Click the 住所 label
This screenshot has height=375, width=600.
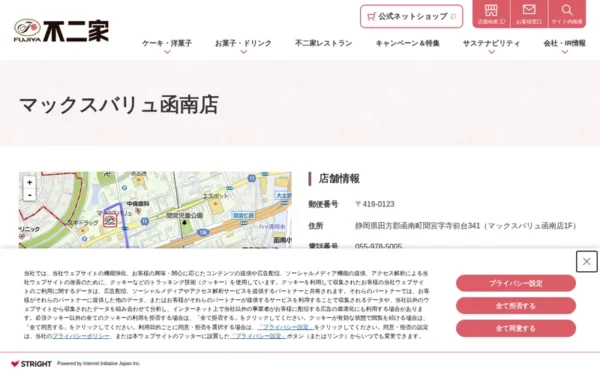316,226
